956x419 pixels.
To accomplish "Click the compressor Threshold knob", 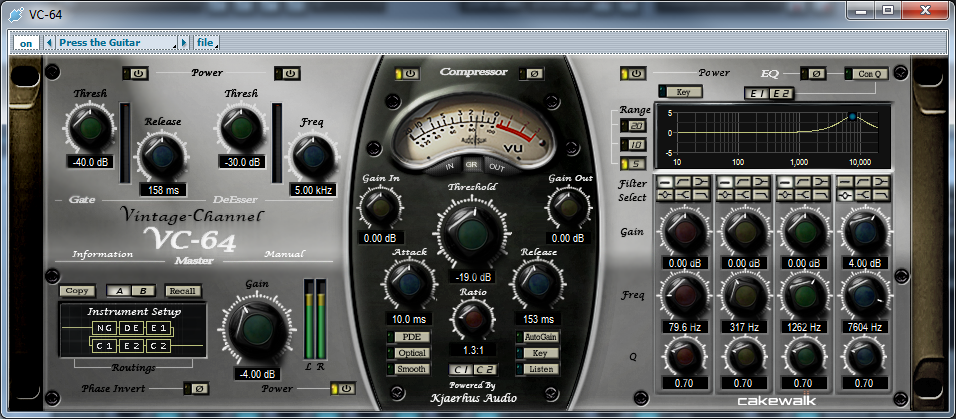I will (x=471, y=234).
